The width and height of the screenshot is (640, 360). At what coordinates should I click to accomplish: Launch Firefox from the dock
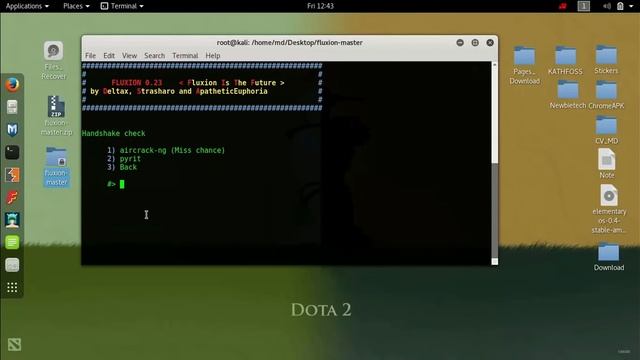pos(12,85)
